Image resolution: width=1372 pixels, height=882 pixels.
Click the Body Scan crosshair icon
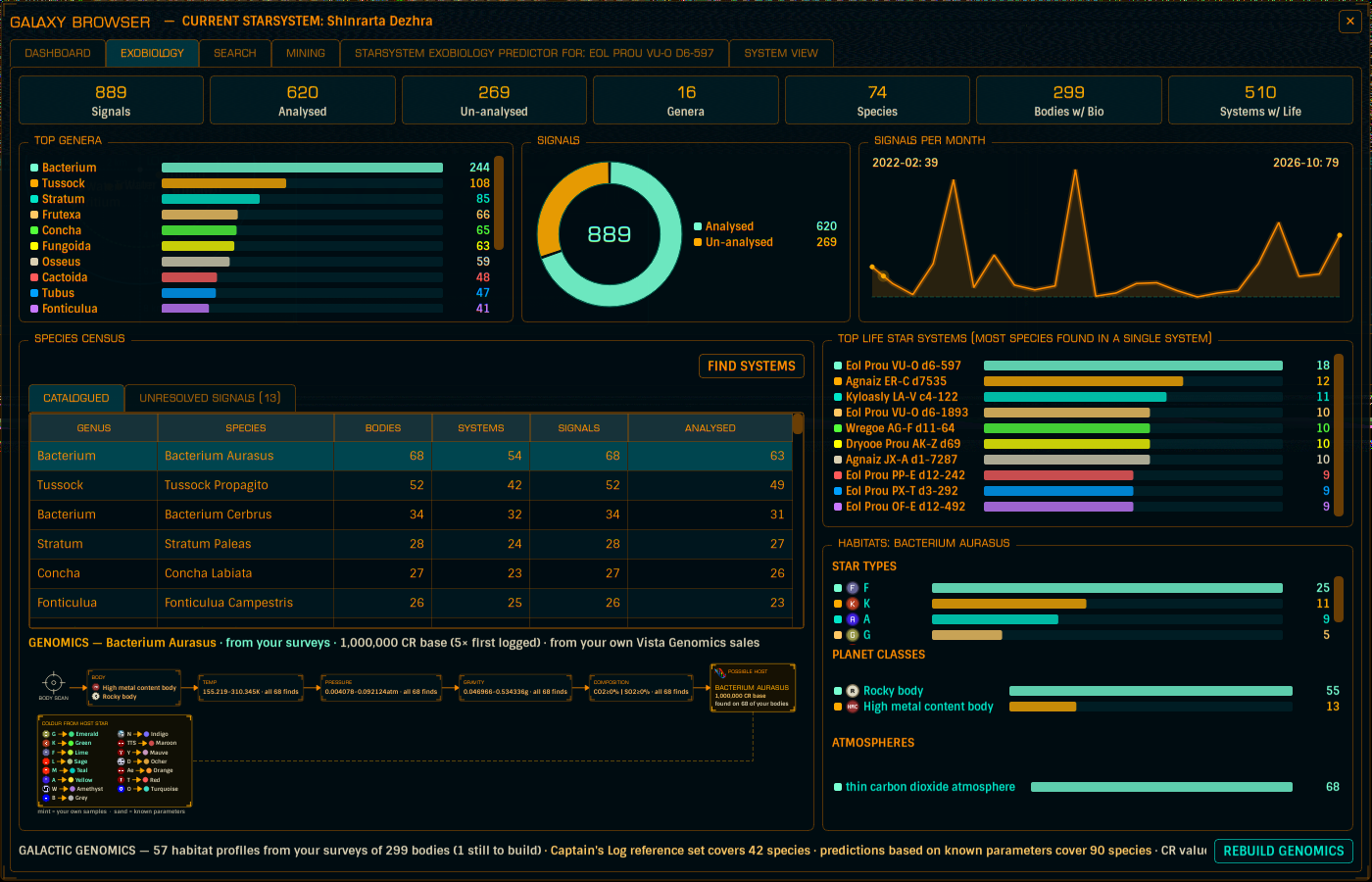pos(54,682)
